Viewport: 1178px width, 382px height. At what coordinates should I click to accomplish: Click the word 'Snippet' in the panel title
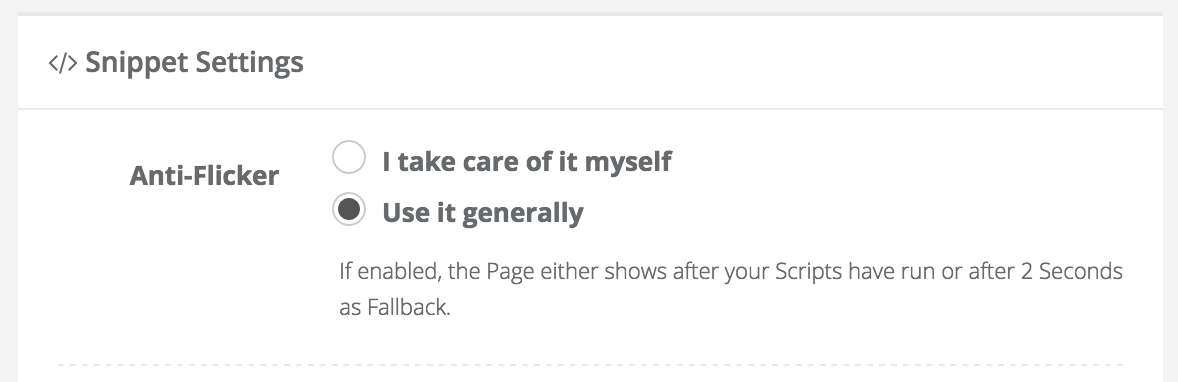point(136,63)
